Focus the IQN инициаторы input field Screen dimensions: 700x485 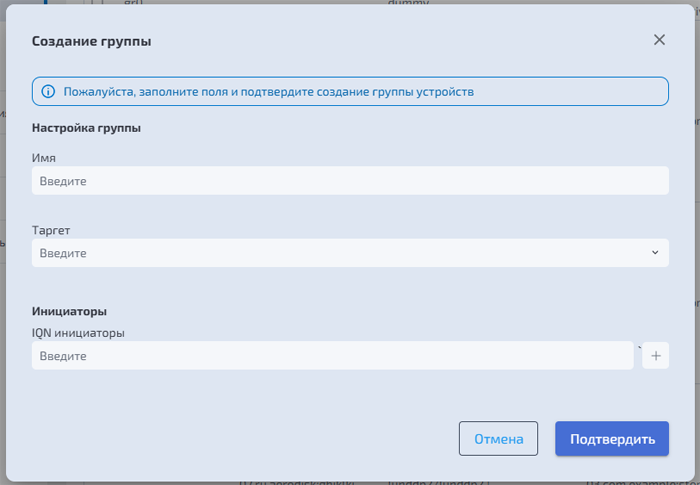click(x=333, y=355)
